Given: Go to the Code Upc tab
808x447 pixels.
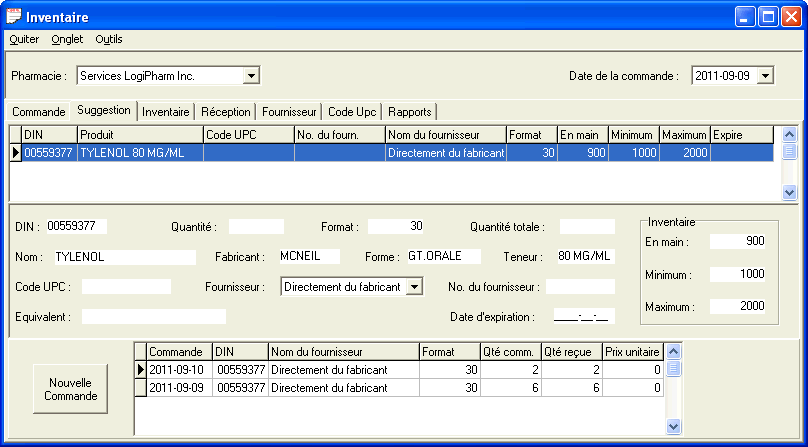Looking at the screenshot, I should 352,112.
